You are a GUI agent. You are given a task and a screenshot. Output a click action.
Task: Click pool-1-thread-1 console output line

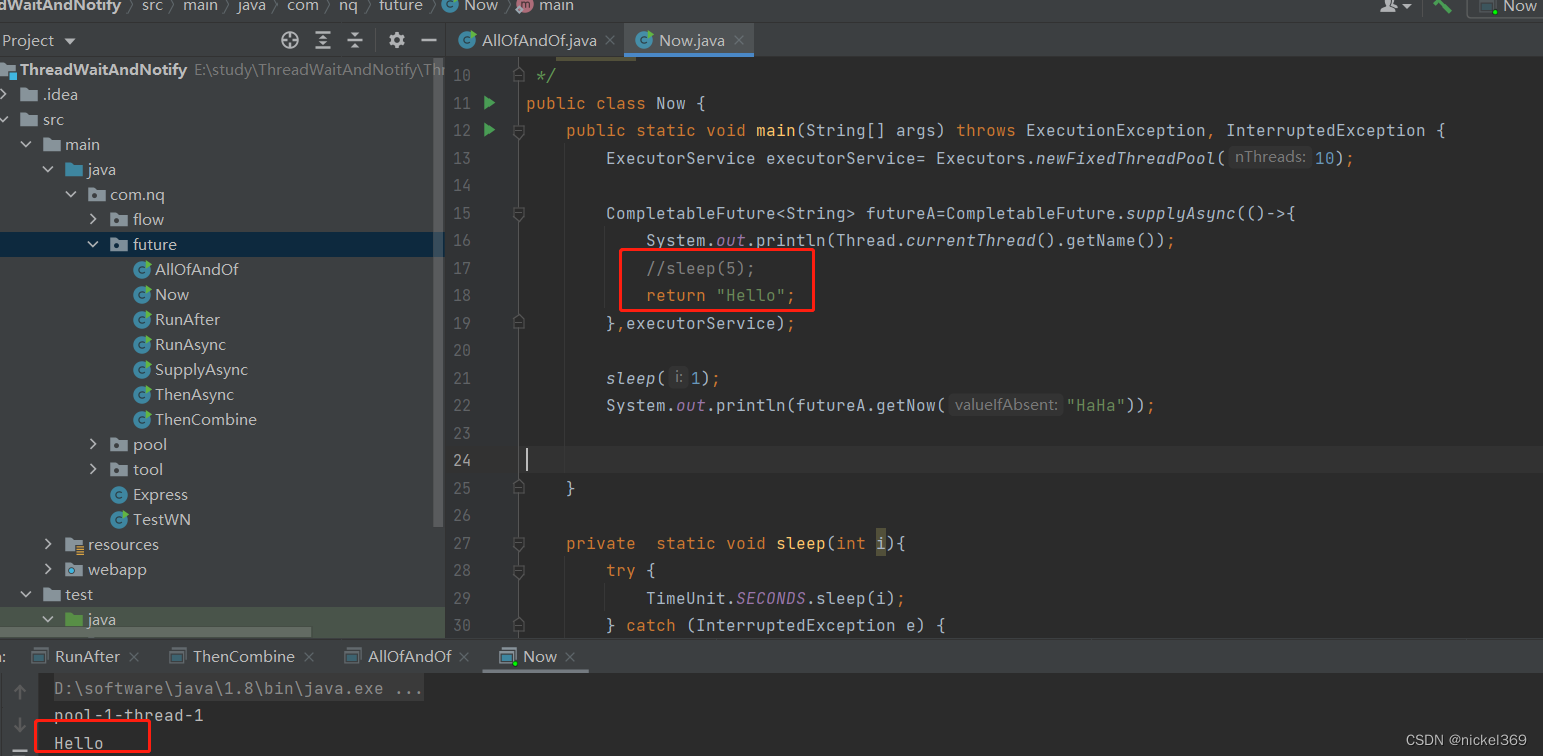tap(129, 716)
